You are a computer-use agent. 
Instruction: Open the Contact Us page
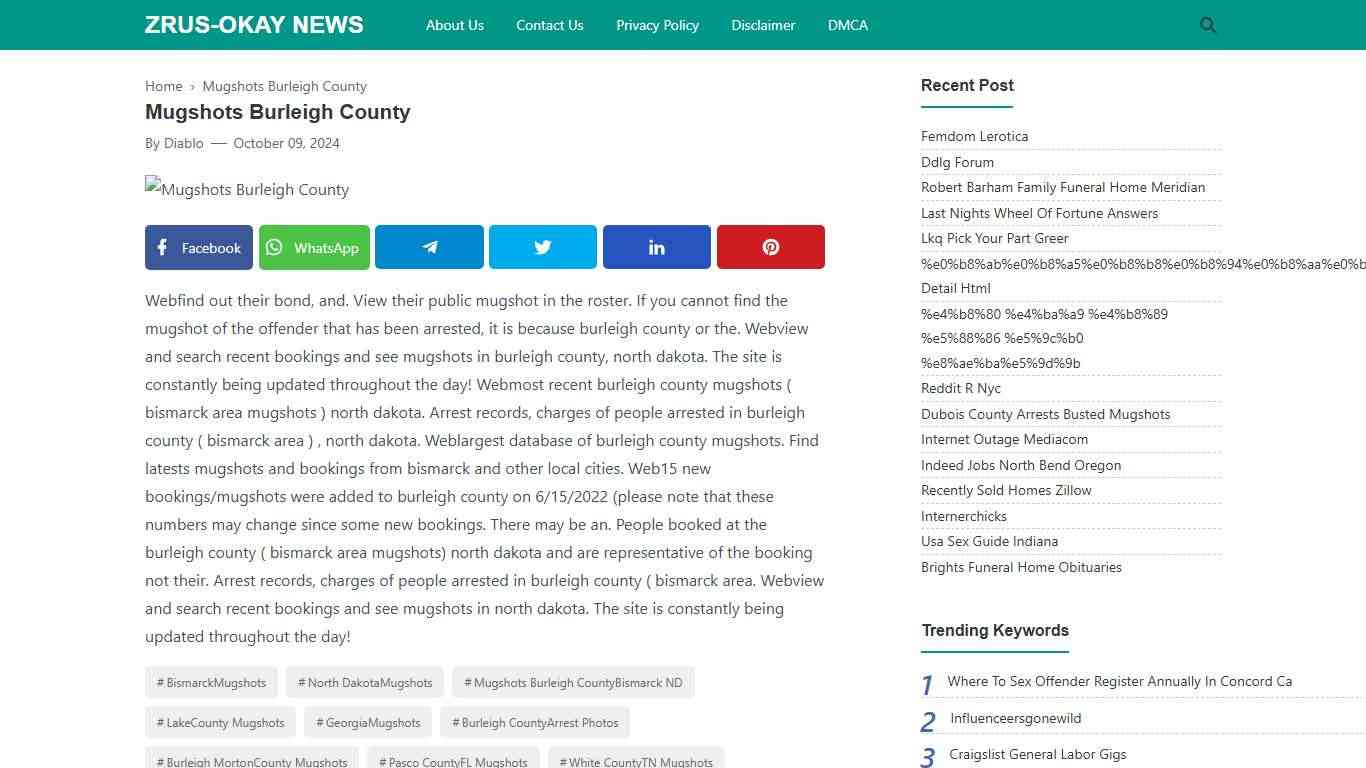[549, 25]
